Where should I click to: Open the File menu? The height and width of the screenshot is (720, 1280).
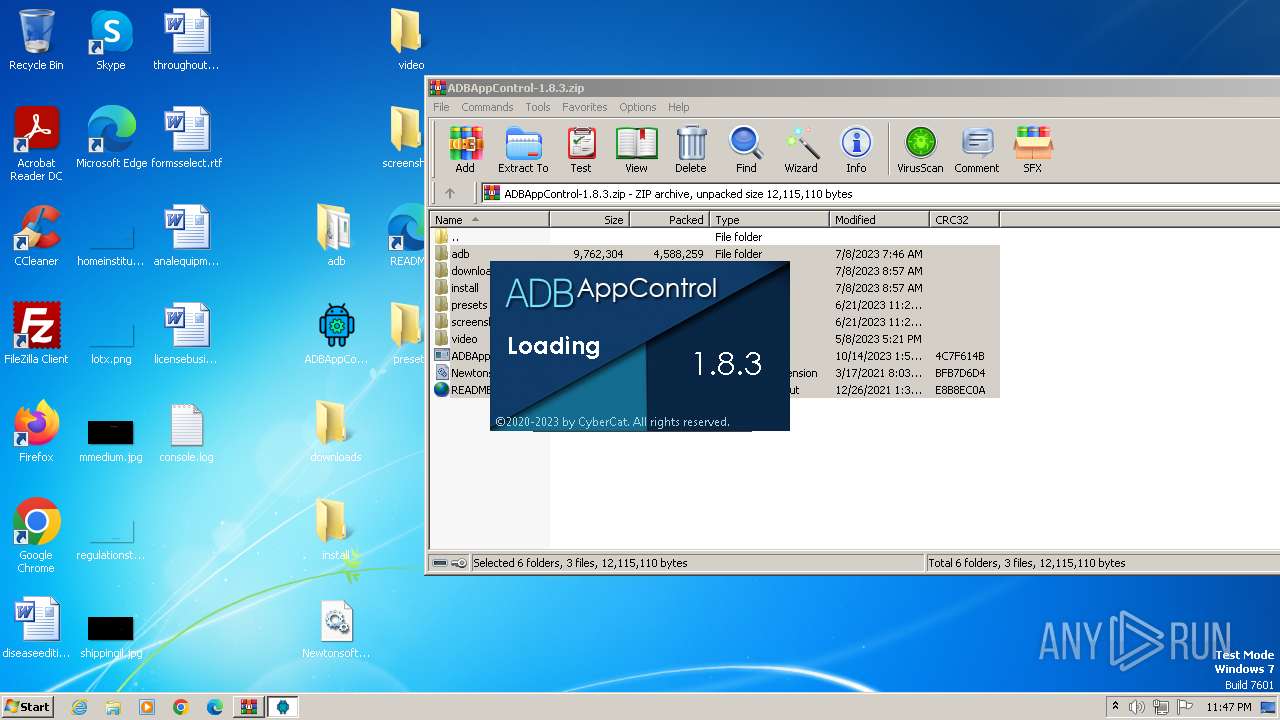[x=441, y=107]
